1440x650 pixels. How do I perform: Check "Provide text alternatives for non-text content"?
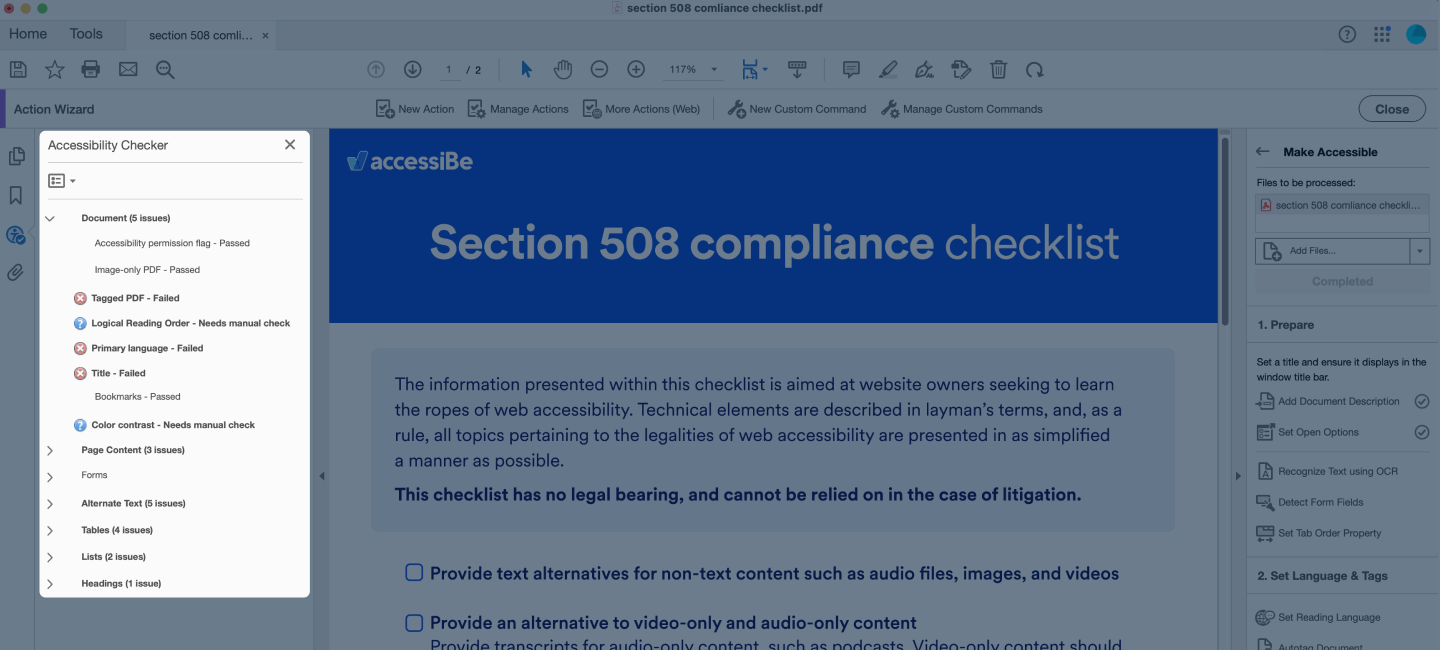414,572
